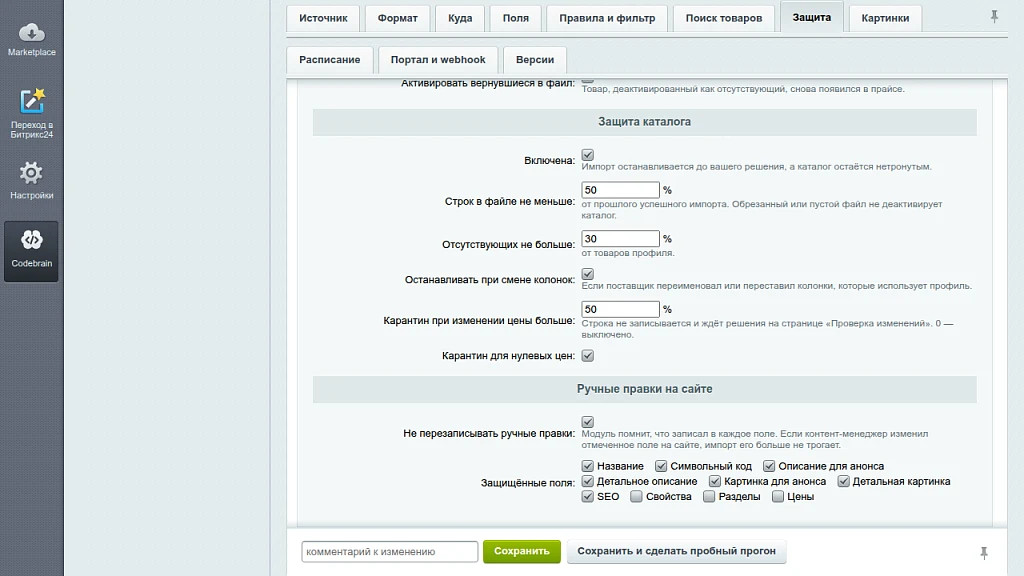
Task: Check the Разделы protected field
Action: click(x=709, y=496)
